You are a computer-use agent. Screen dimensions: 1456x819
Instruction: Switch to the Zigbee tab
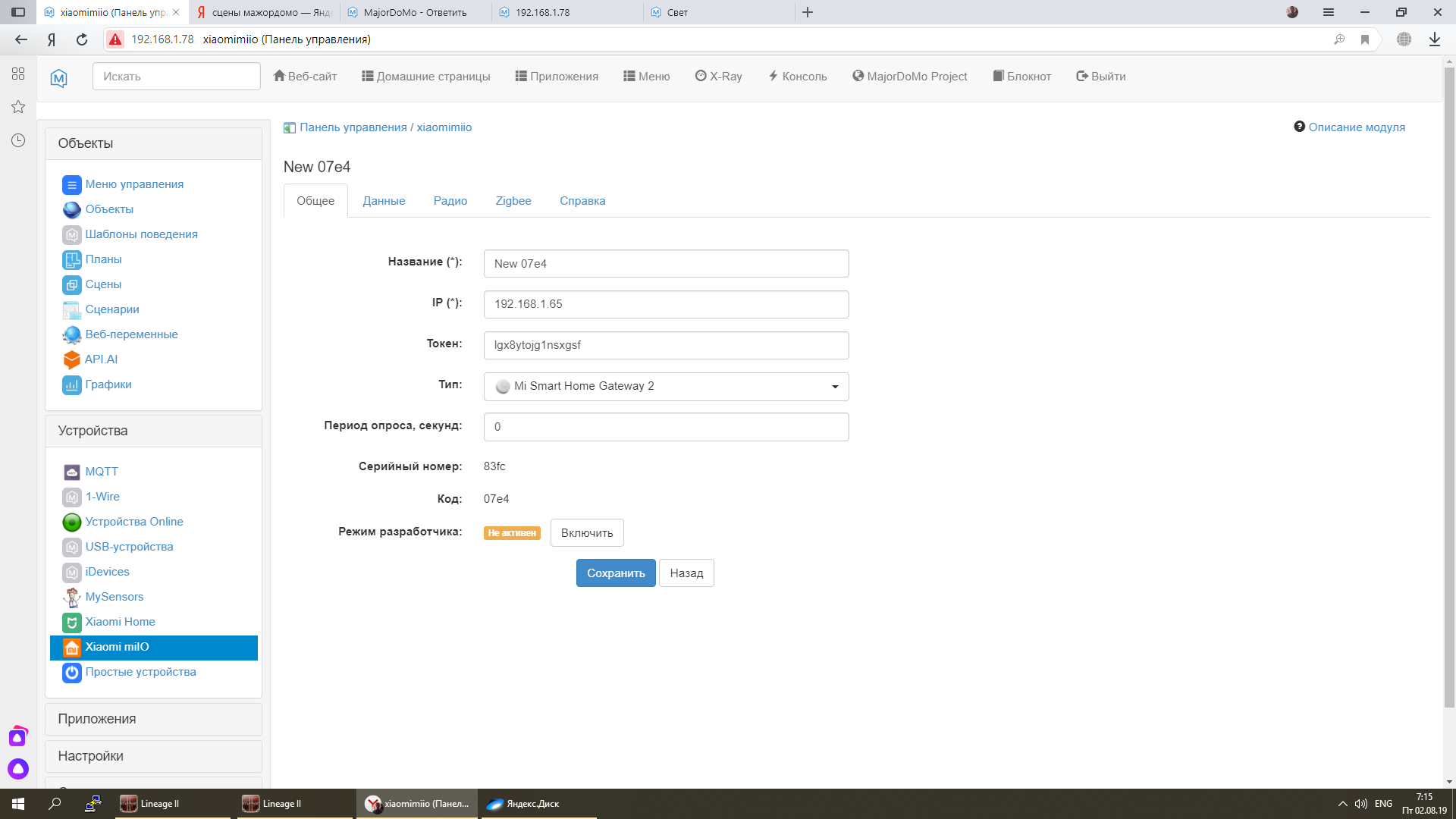pos(513,201)
